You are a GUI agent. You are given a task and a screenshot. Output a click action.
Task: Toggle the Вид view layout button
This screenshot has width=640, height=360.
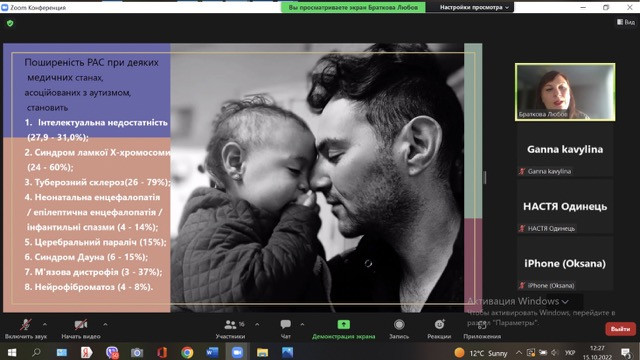pyautogui.click(x=626, y=22)
